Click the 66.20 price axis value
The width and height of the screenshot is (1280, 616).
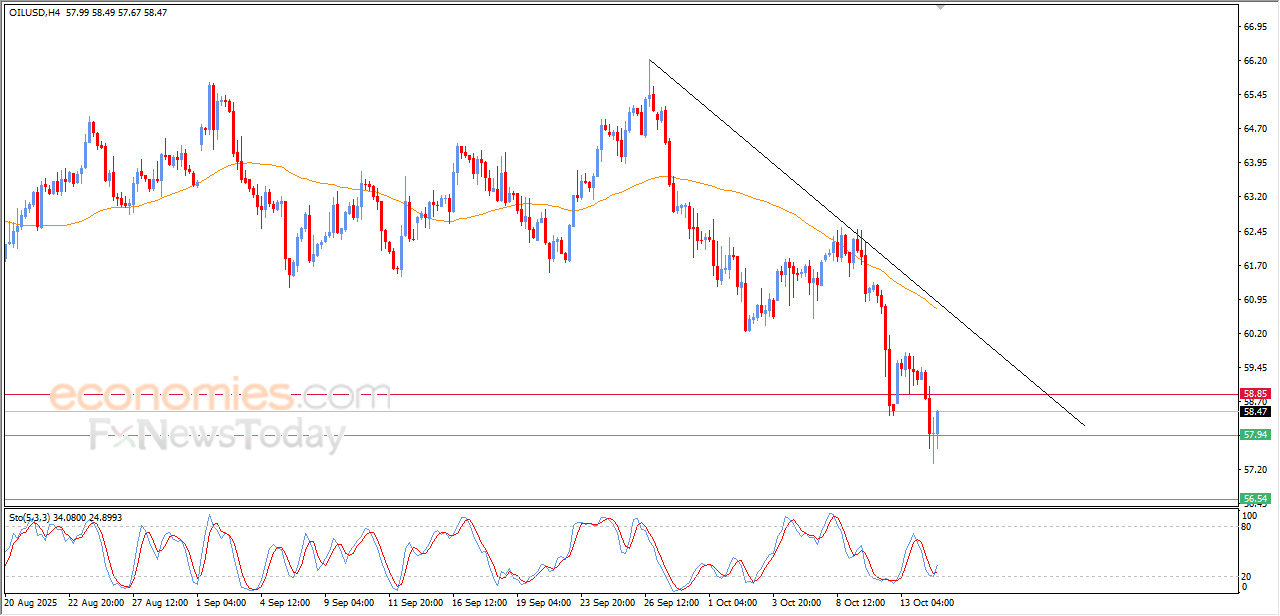(x=1255, y=61)
